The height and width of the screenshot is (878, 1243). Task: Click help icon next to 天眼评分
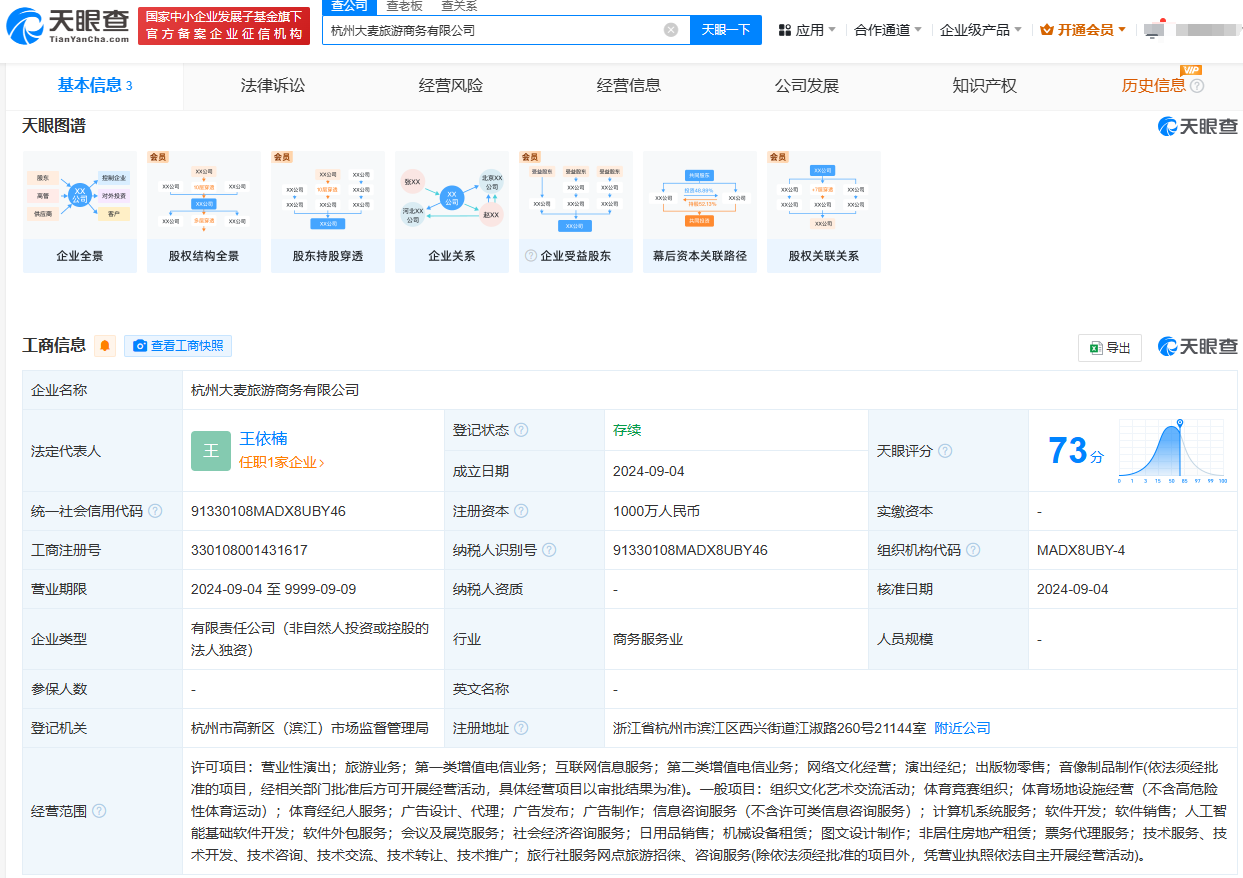pyautogui.click(x=945, y=451)
